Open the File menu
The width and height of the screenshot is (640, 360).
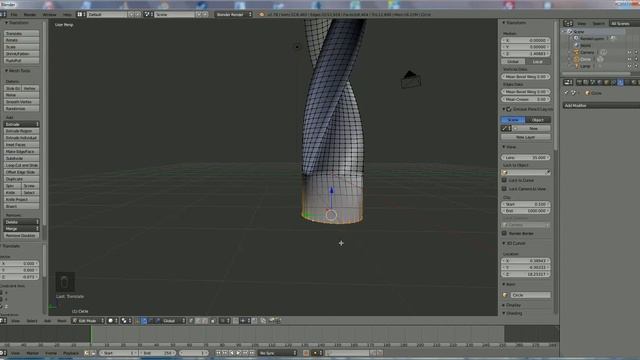[x=14, y=14]
